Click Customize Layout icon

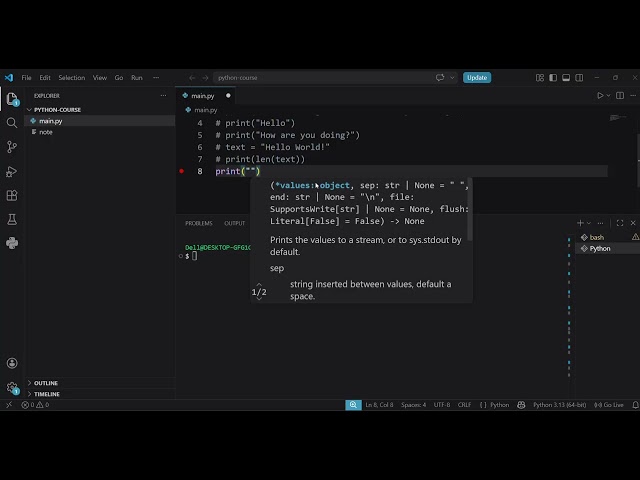coord(540,78)
